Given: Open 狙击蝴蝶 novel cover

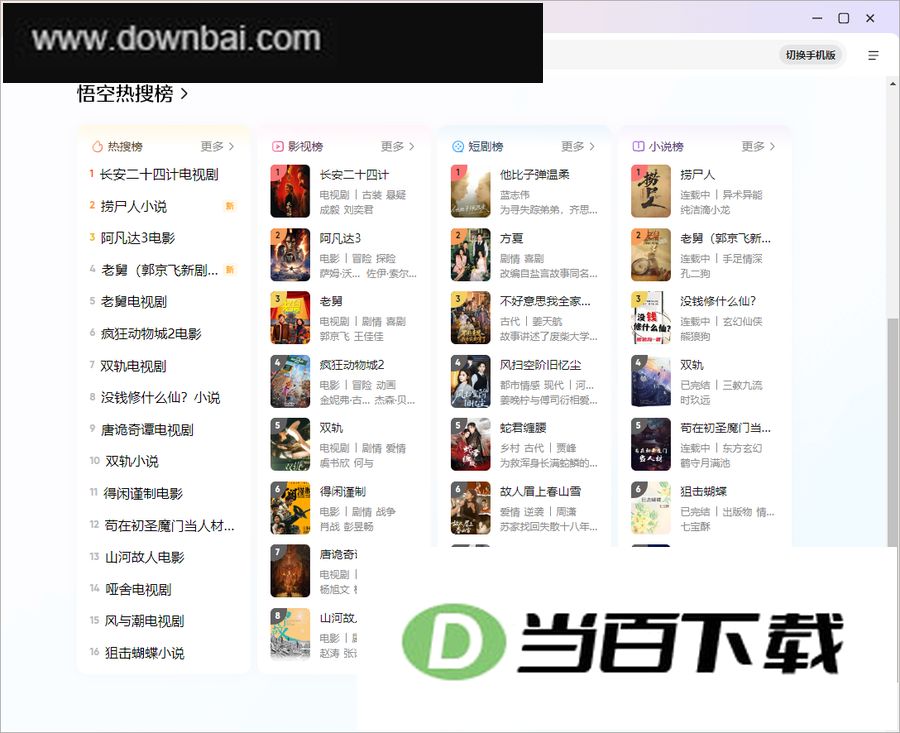Looking at the screenshot, I should 651,507.
